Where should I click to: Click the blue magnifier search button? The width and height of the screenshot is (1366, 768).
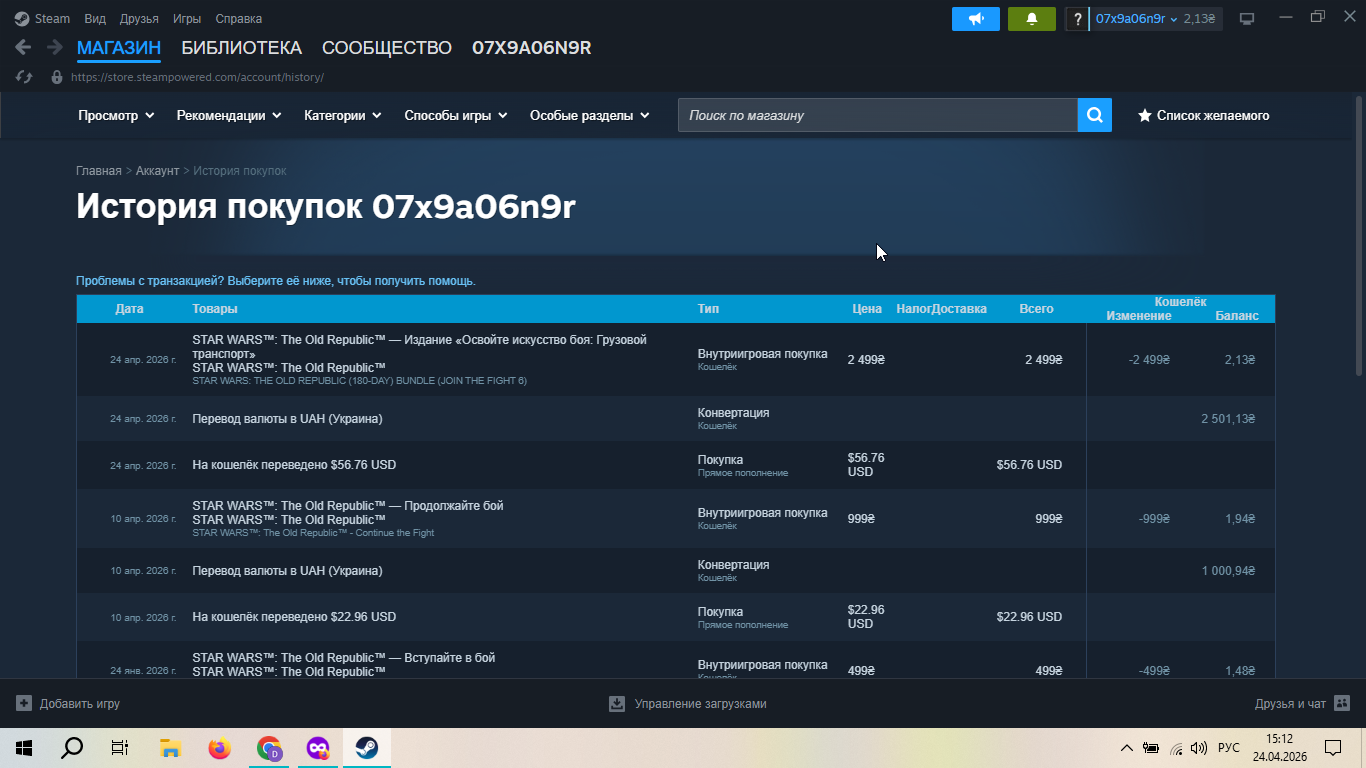[1095, 115]
